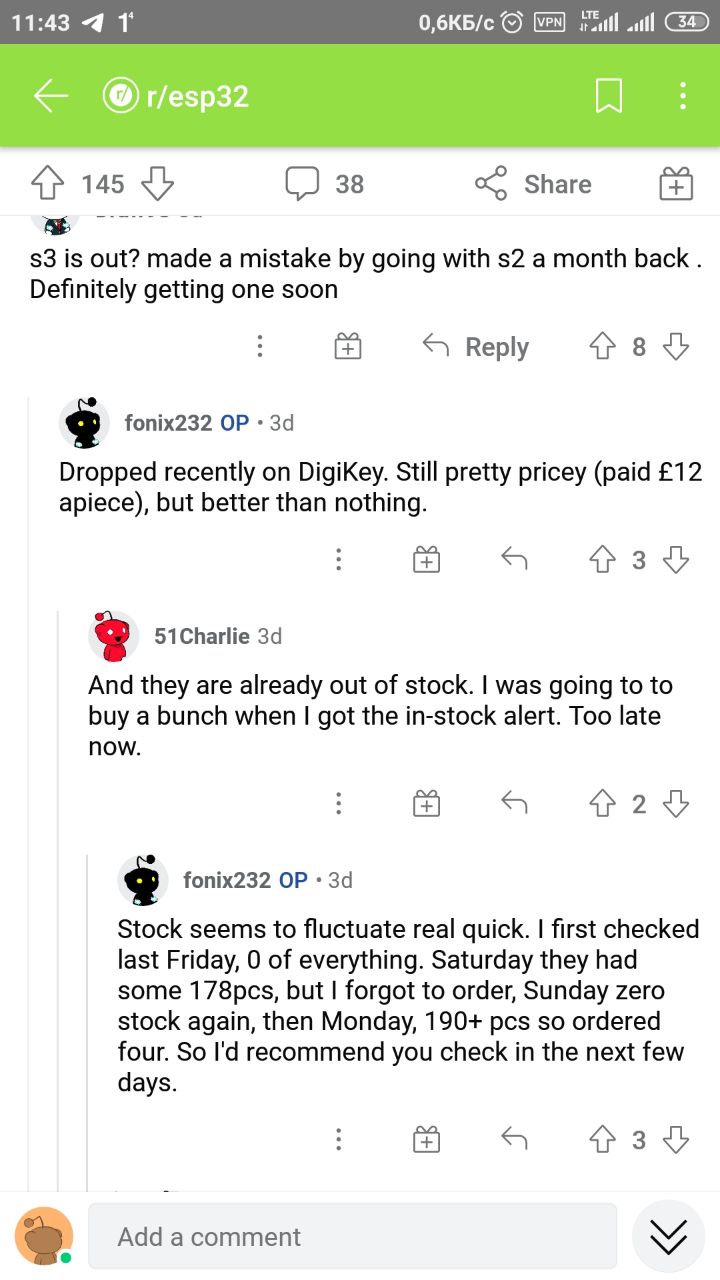
Task: Open the 38 comments icon
Action: tap(302, 184)
